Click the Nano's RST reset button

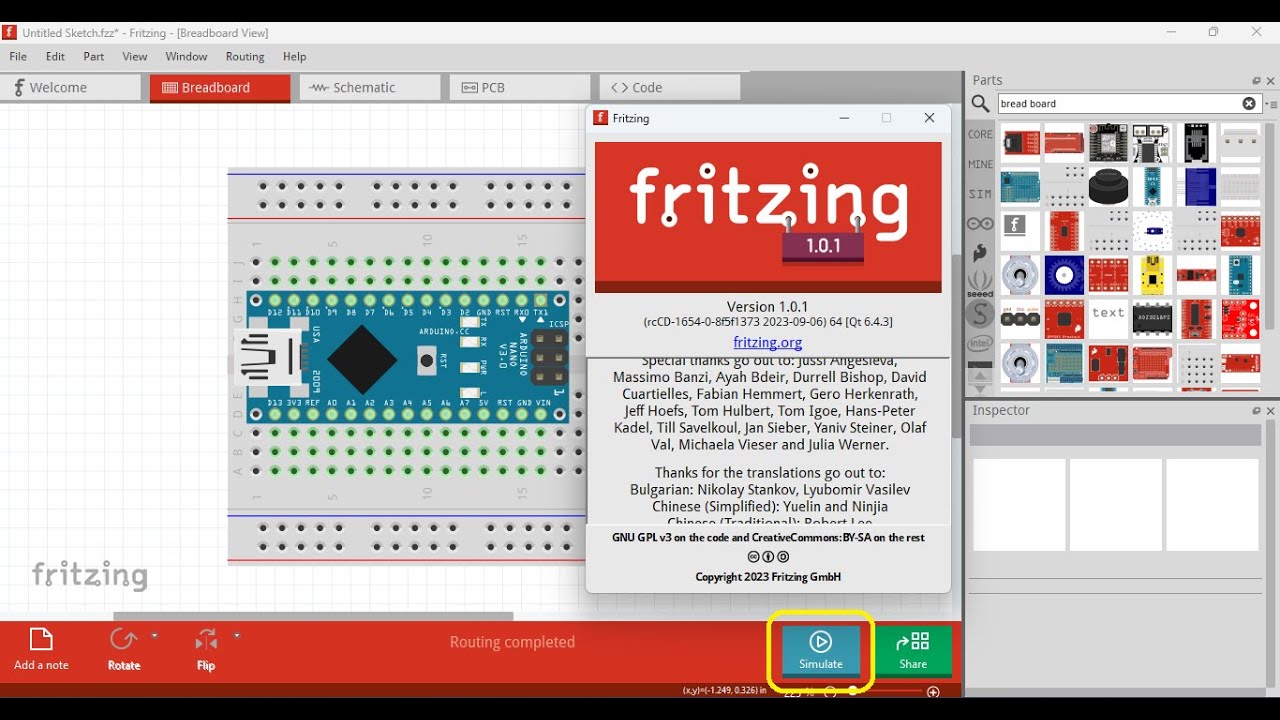(427, 359)
